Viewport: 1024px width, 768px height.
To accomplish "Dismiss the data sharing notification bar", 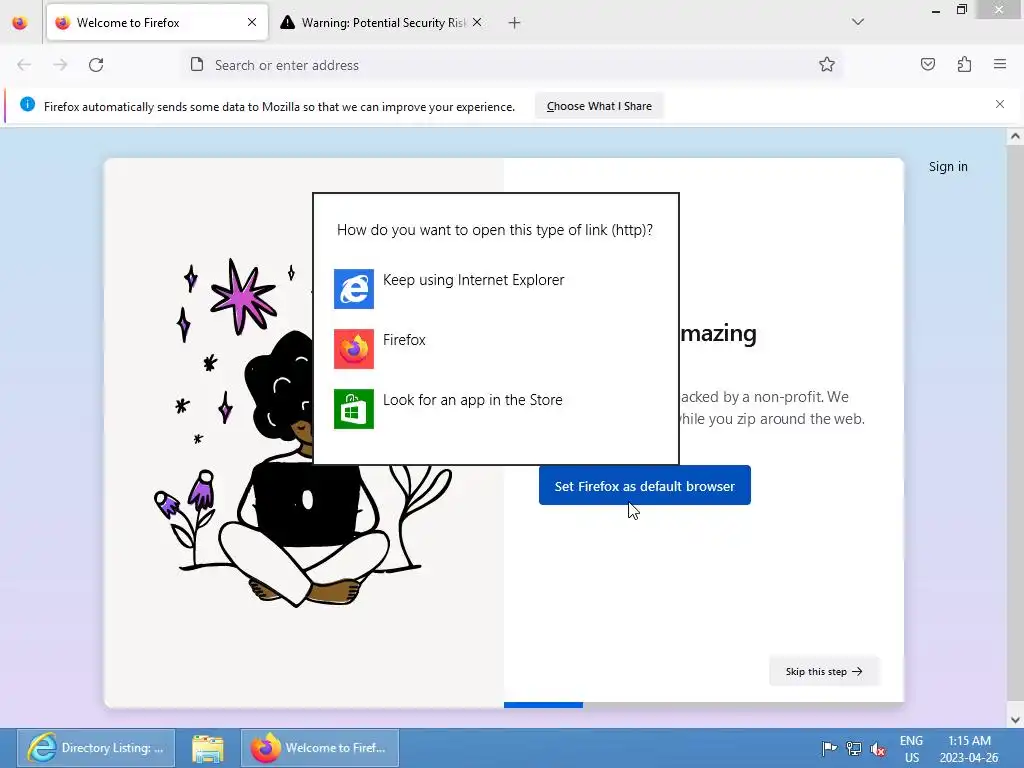I will tap(1000, 104).
